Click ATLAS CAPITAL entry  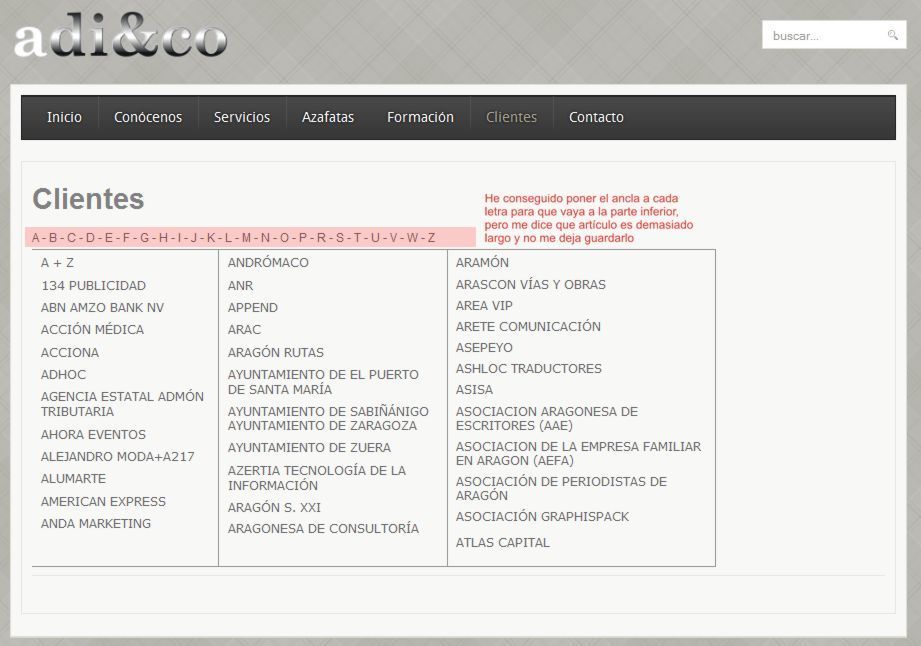(503, 543)
